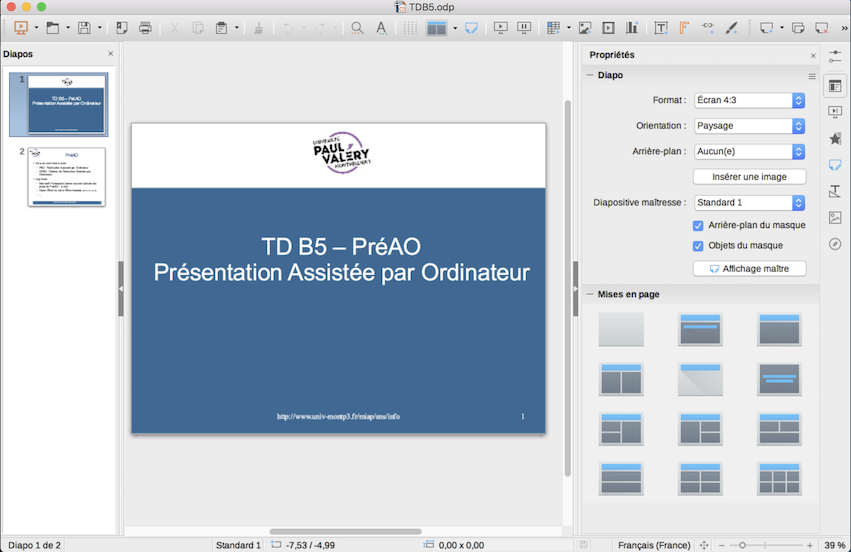Open the arrow next to Insert Table
The height and width of the screenshot is (552, 851).
tap(568, 28)
